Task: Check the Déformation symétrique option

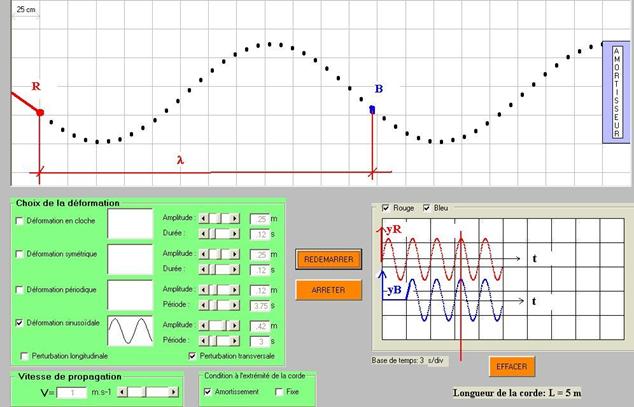Action: 21,254
